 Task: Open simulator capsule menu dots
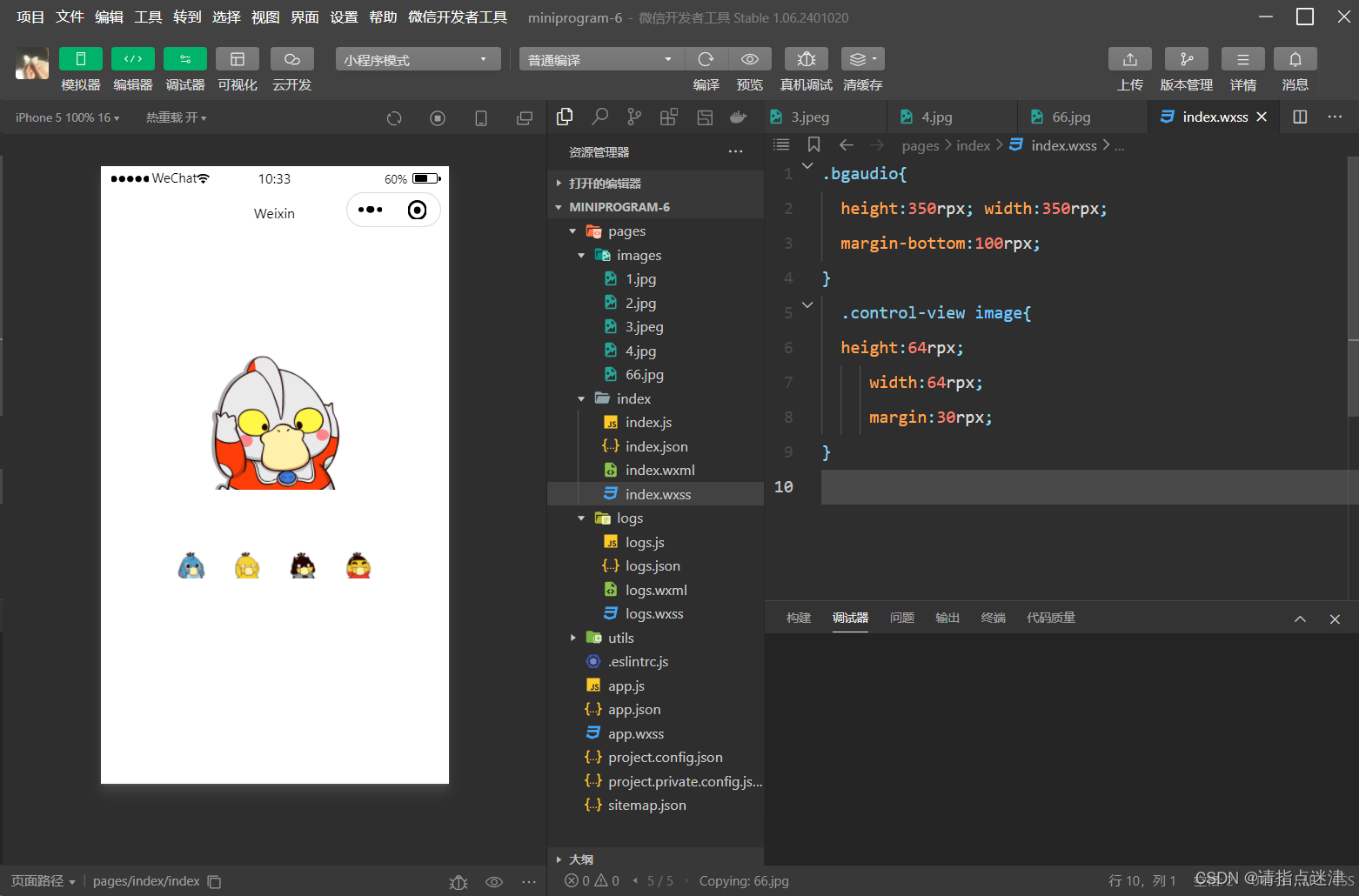tap(370, 210)
